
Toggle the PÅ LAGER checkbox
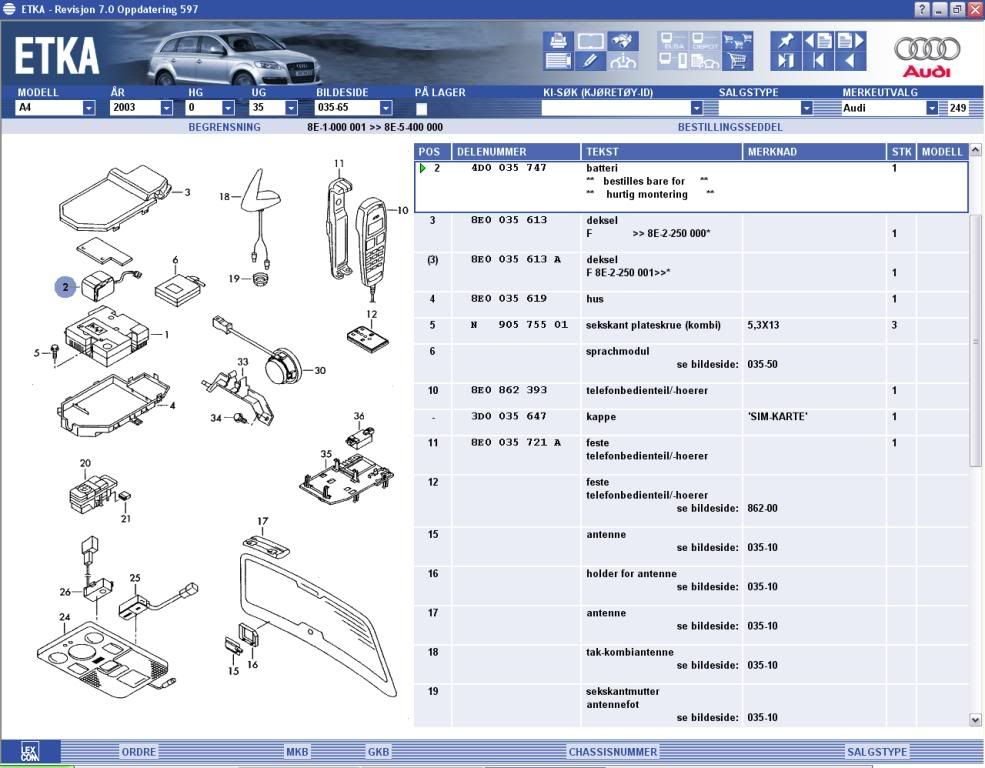tap(421, 108)
